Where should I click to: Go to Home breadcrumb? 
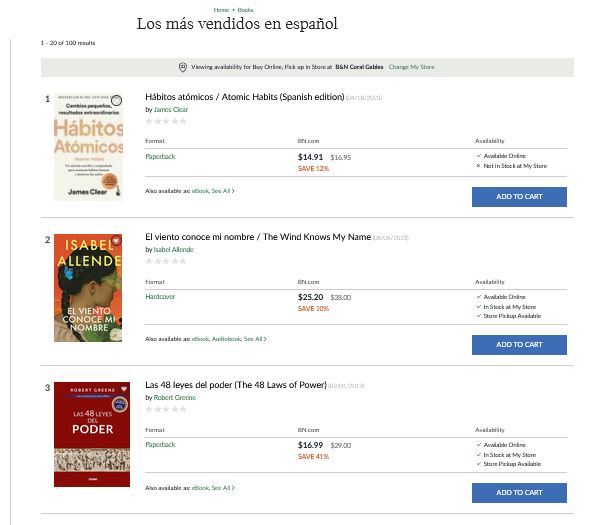221,10
